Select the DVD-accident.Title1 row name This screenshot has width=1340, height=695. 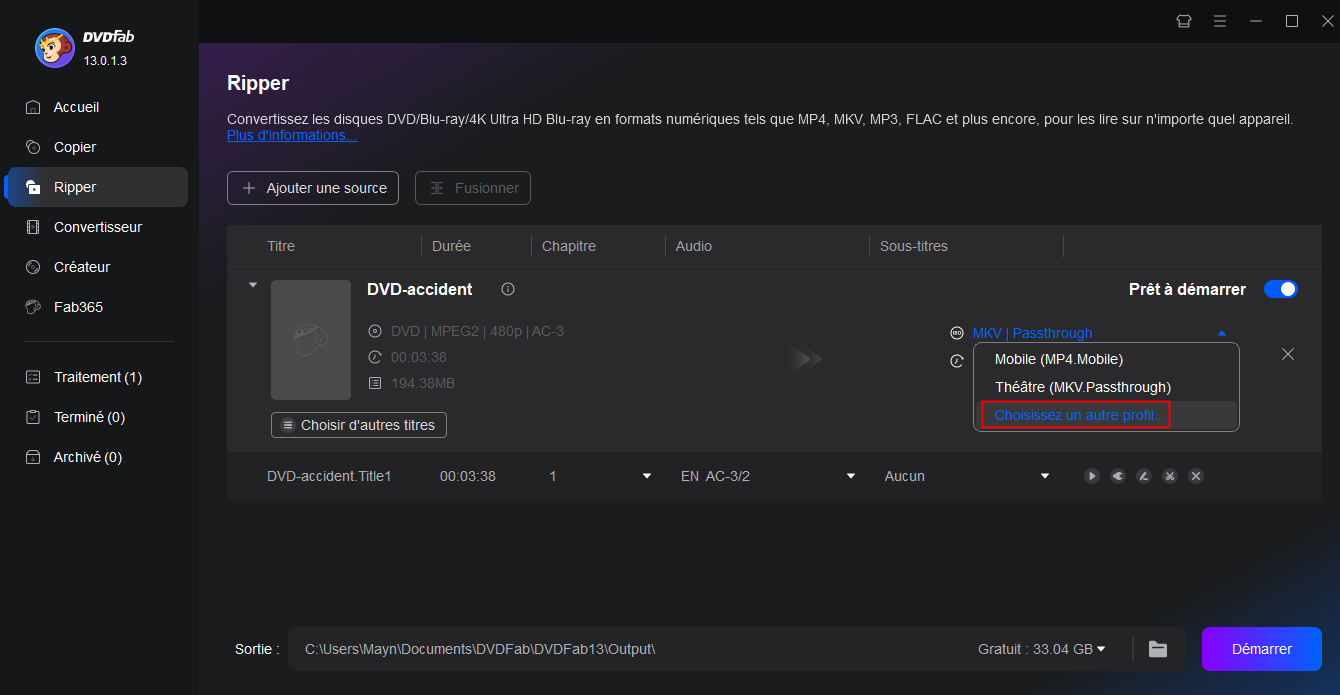pos(329,476)
